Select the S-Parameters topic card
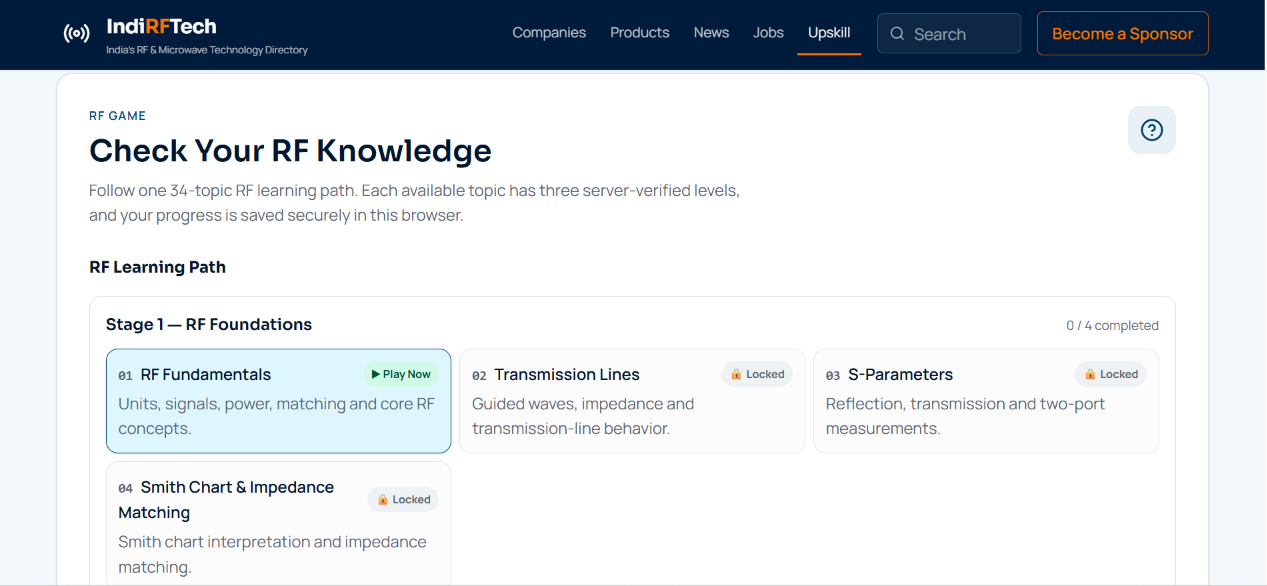 click(x=986, y=401)
